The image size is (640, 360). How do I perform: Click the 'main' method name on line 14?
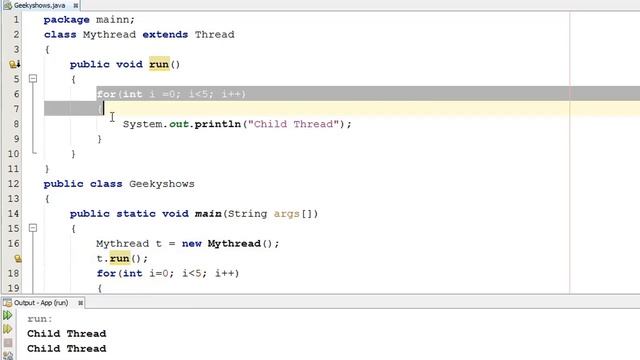coord(208,213)
